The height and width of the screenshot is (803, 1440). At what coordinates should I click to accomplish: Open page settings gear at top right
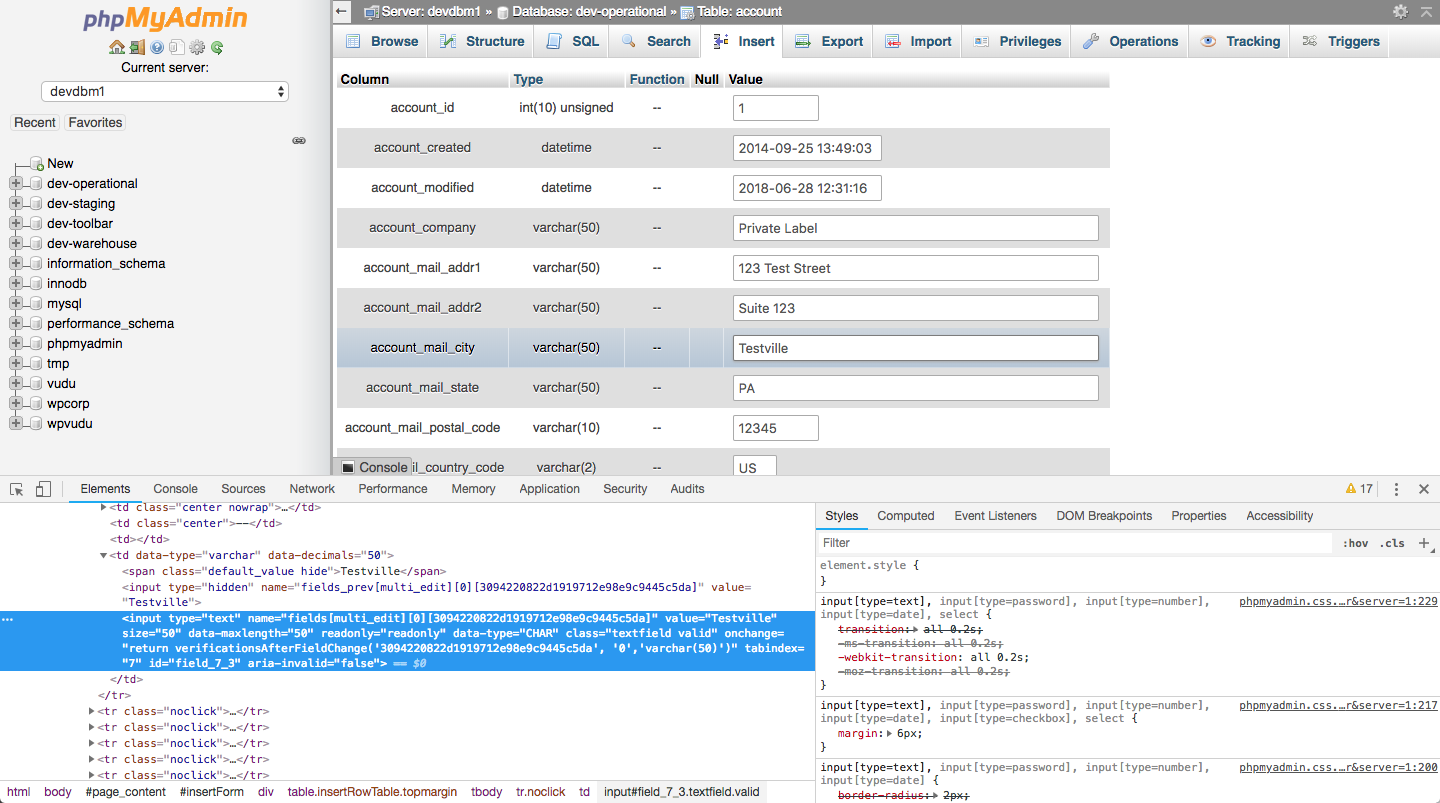tap(1400, 12)
